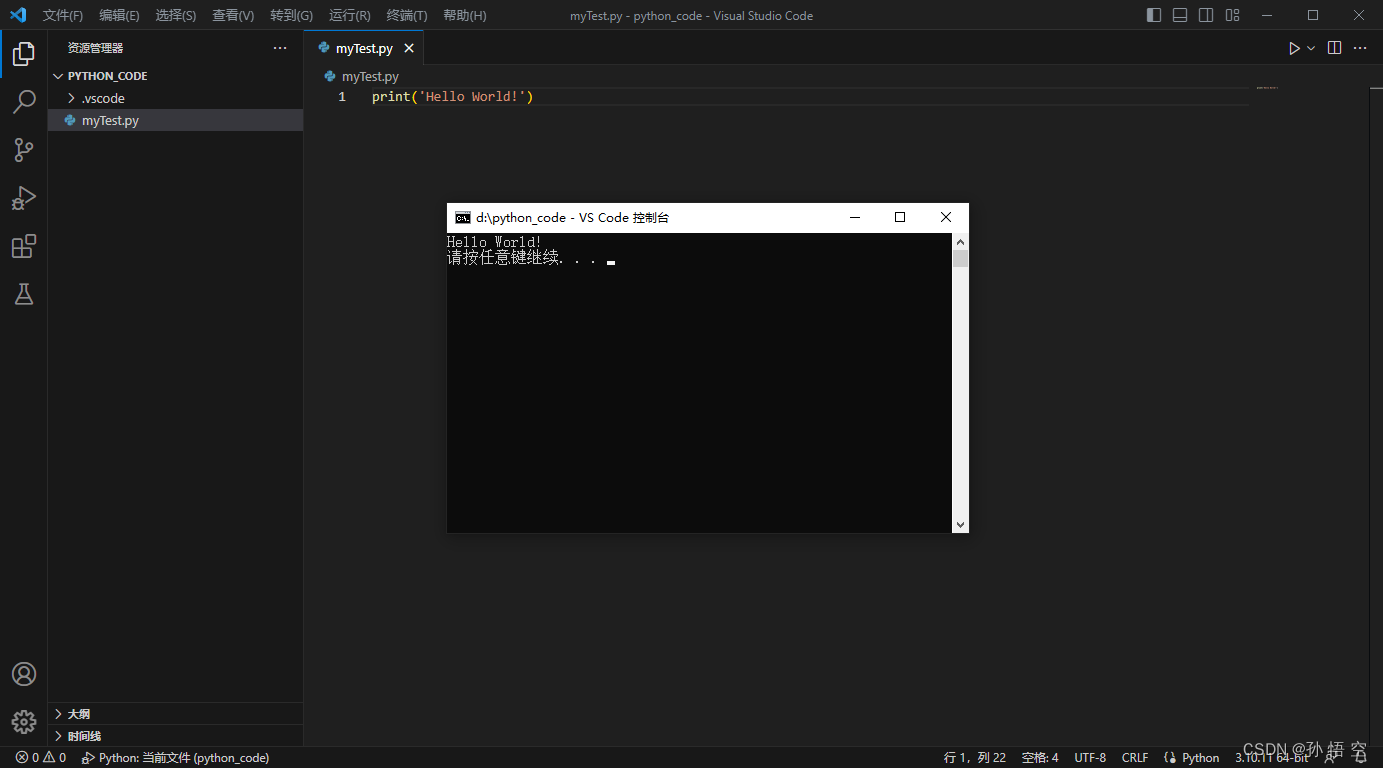1383x768 pixels.
Task: Click code line print('Hello World!')
Action: [453, 97]
